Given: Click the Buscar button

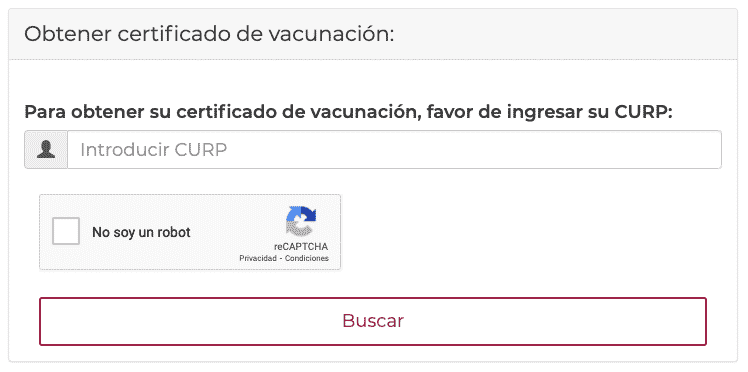Looking at the screenshot, I should tap(373, 321).
